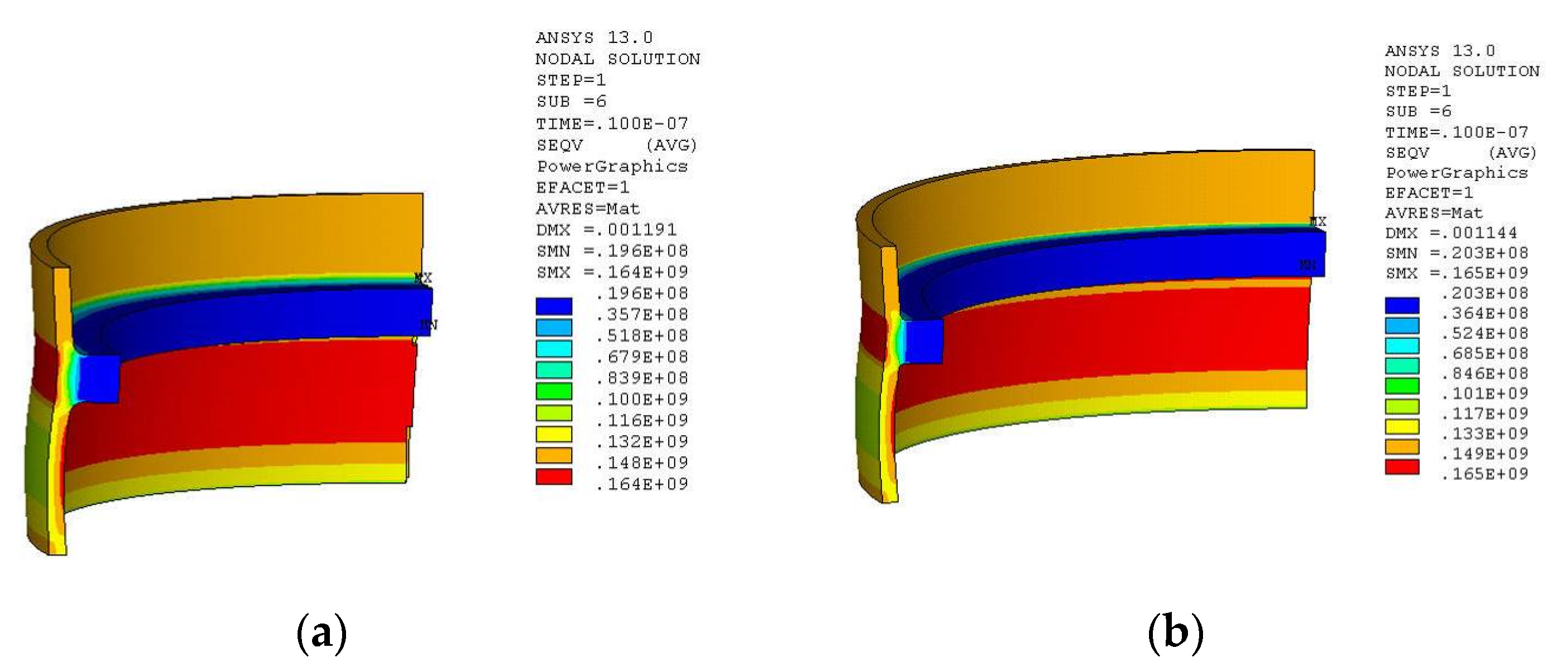1568x672 pixels.
Task: Click the figure caption label (a)
Action: click(322, 634)
